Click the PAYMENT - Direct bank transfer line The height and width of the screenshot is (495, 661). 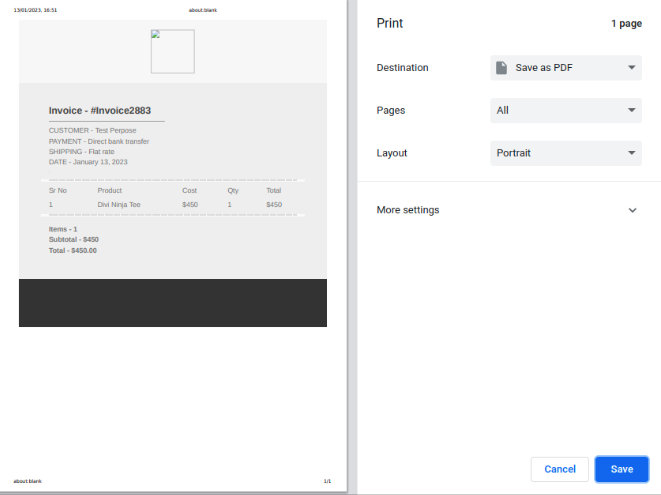[x=99, y=141]
